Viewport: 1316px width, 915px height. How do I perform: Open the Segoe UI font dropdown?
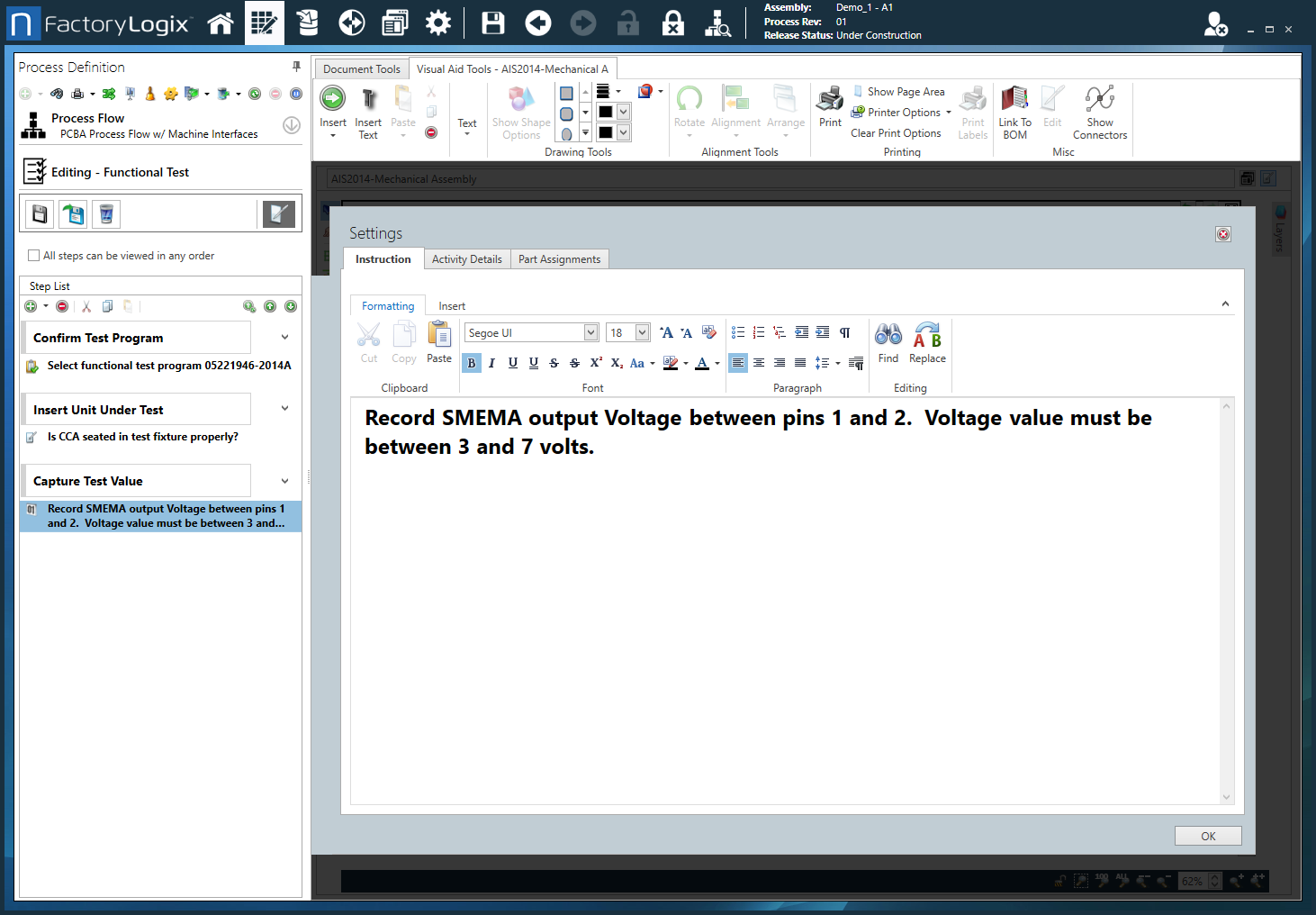590,333
